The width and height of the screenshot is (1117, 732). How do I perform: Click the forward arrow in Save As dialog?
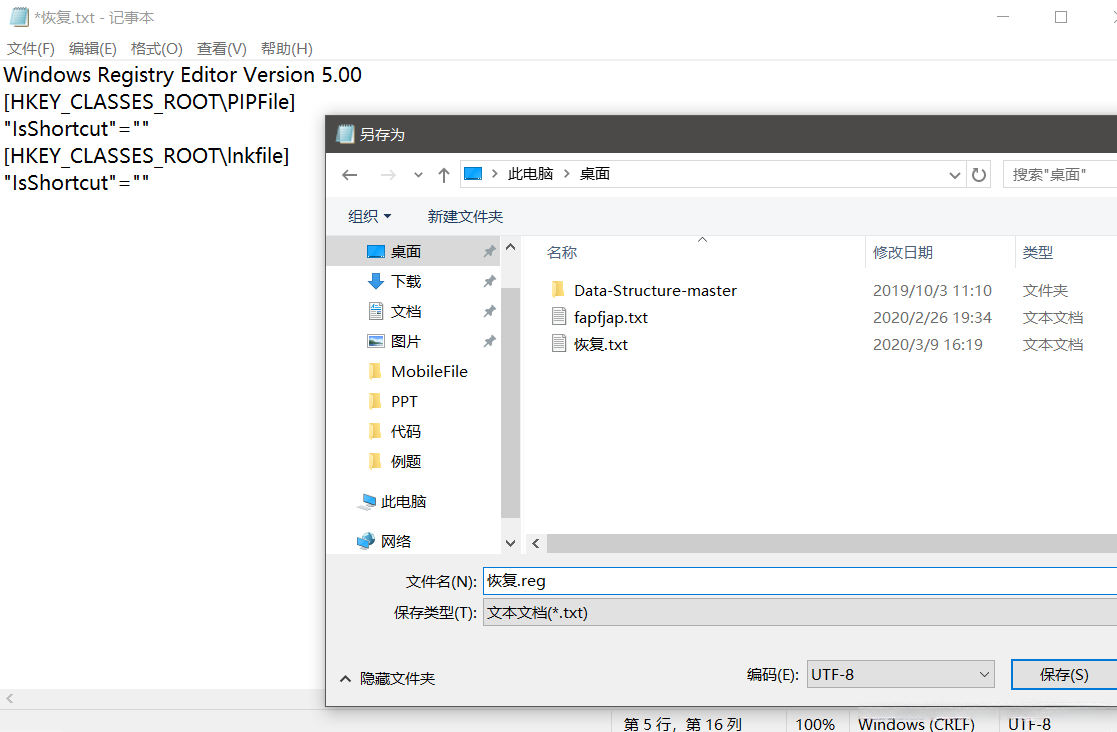[388, 174]
